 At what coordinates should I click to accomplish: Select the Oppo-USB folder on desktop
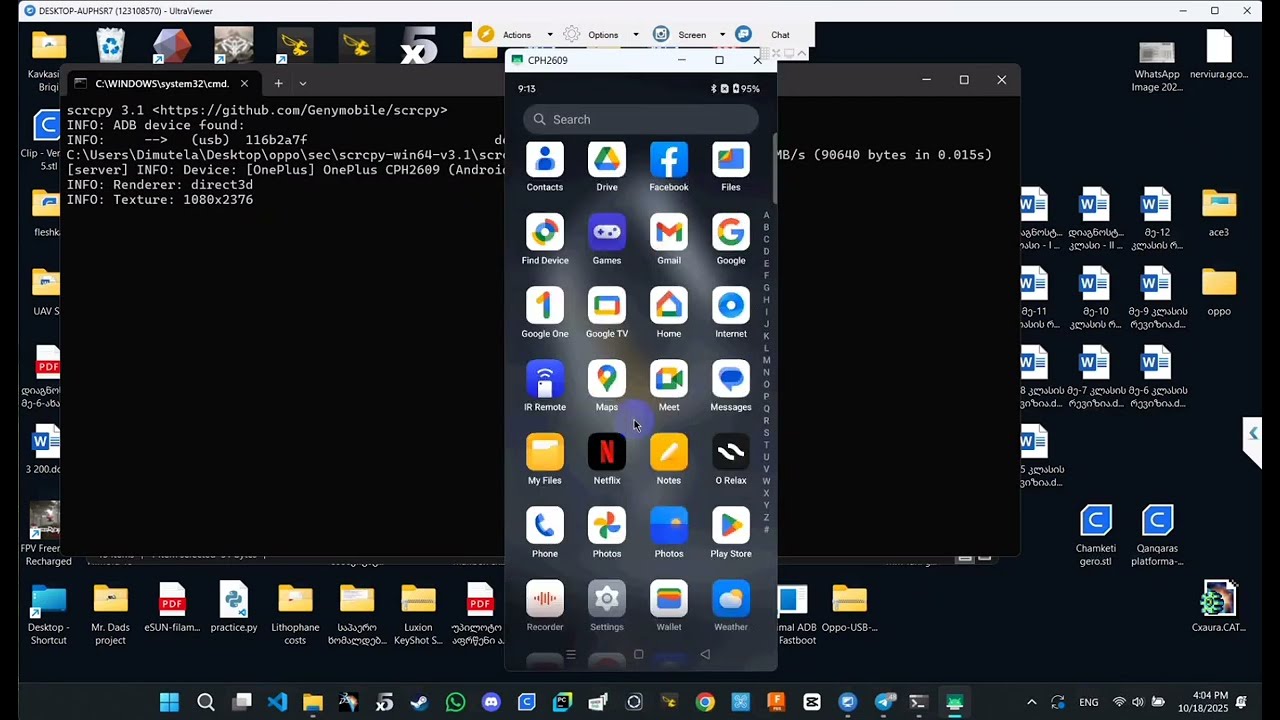pyautogui.click(x=849, y=608)
